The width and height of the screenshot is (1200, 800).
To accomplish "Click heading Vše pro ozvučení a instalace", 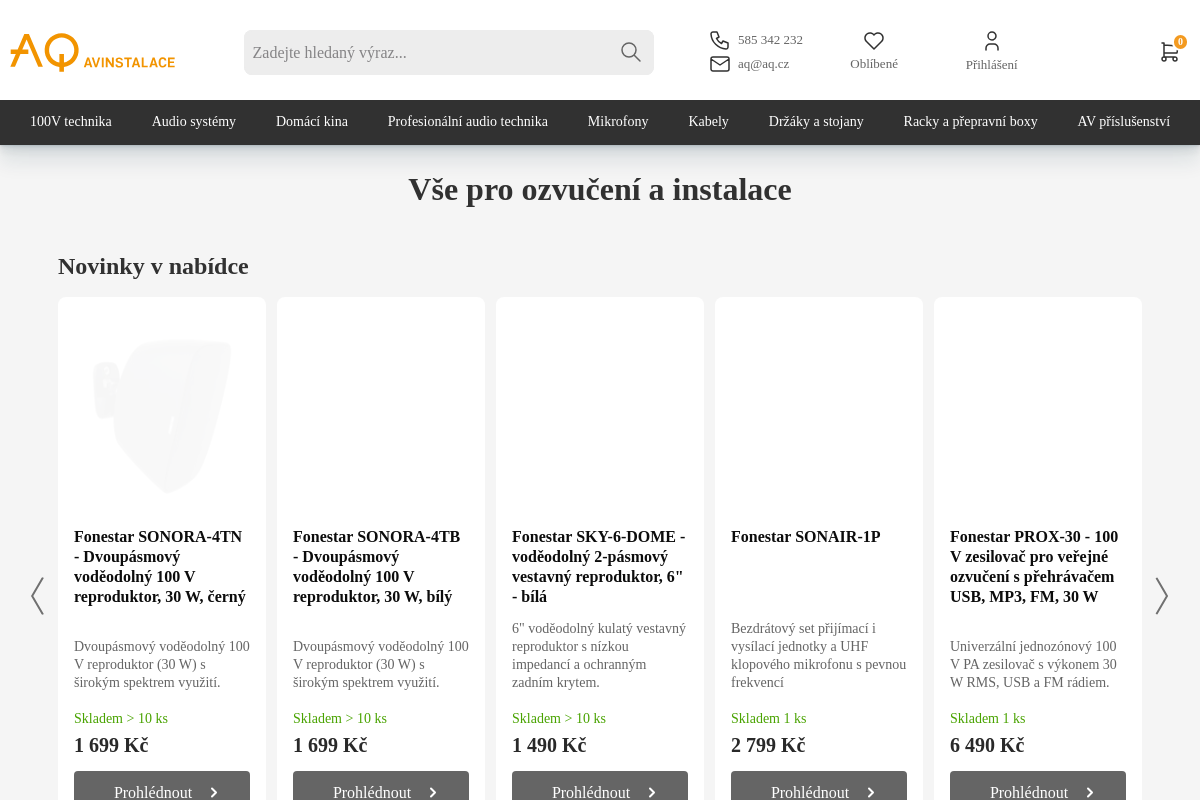I will click(600, 190).
